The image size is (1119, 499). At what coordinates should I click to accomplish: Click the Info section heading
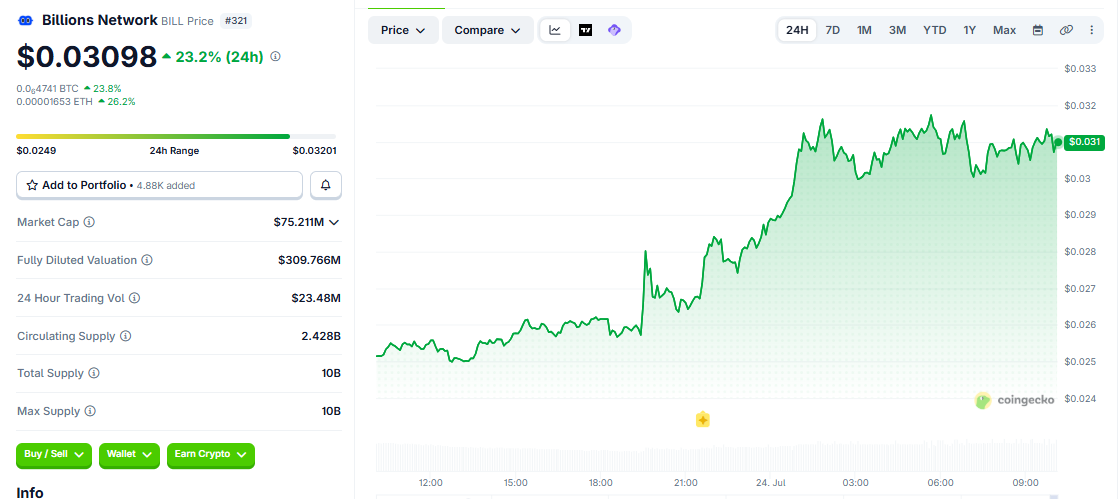(x=30, y=493)
